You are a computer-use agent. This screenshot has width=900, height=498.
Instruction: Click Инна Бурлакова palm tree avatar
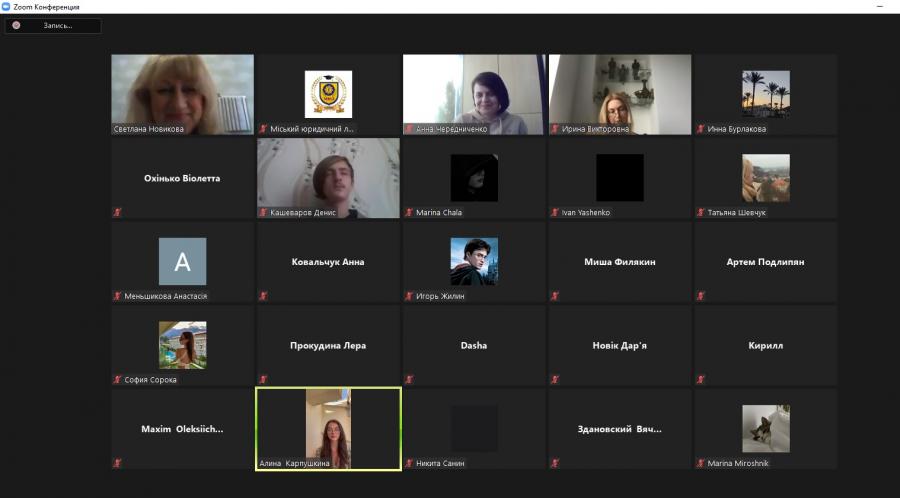point(766,93)
